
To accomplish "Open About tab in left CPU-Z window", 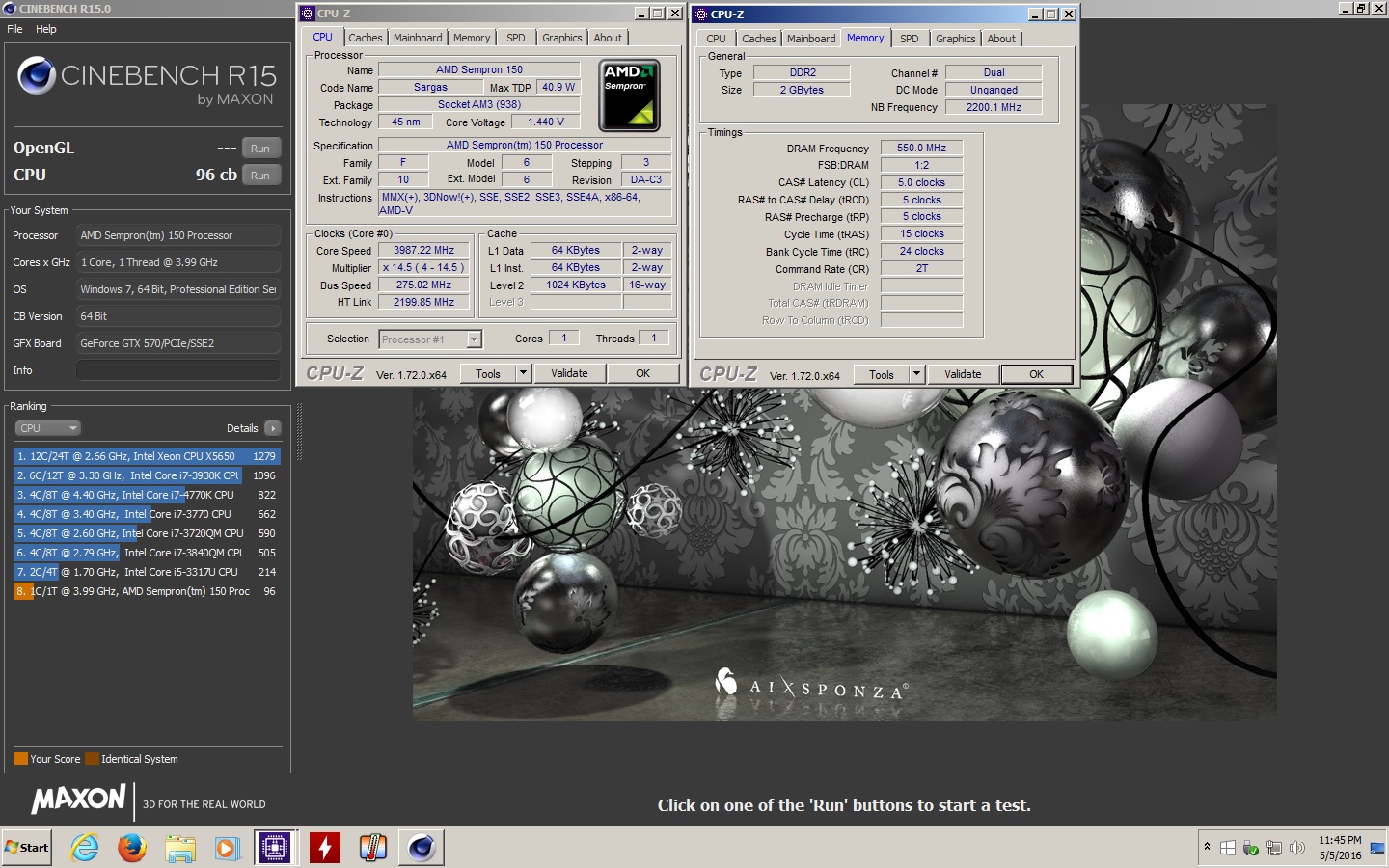I will point(608,38).
